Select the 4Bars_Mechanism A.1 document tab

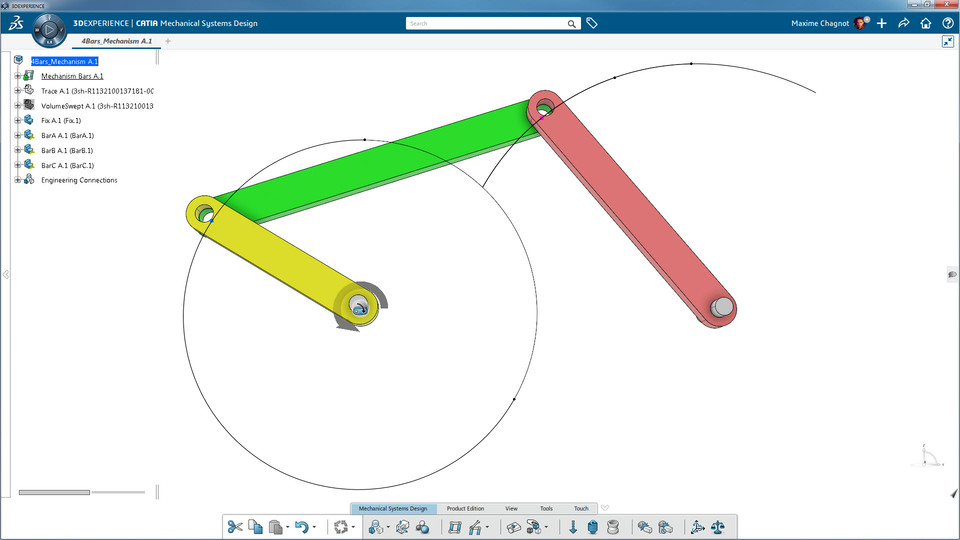(x=117, y=41)
